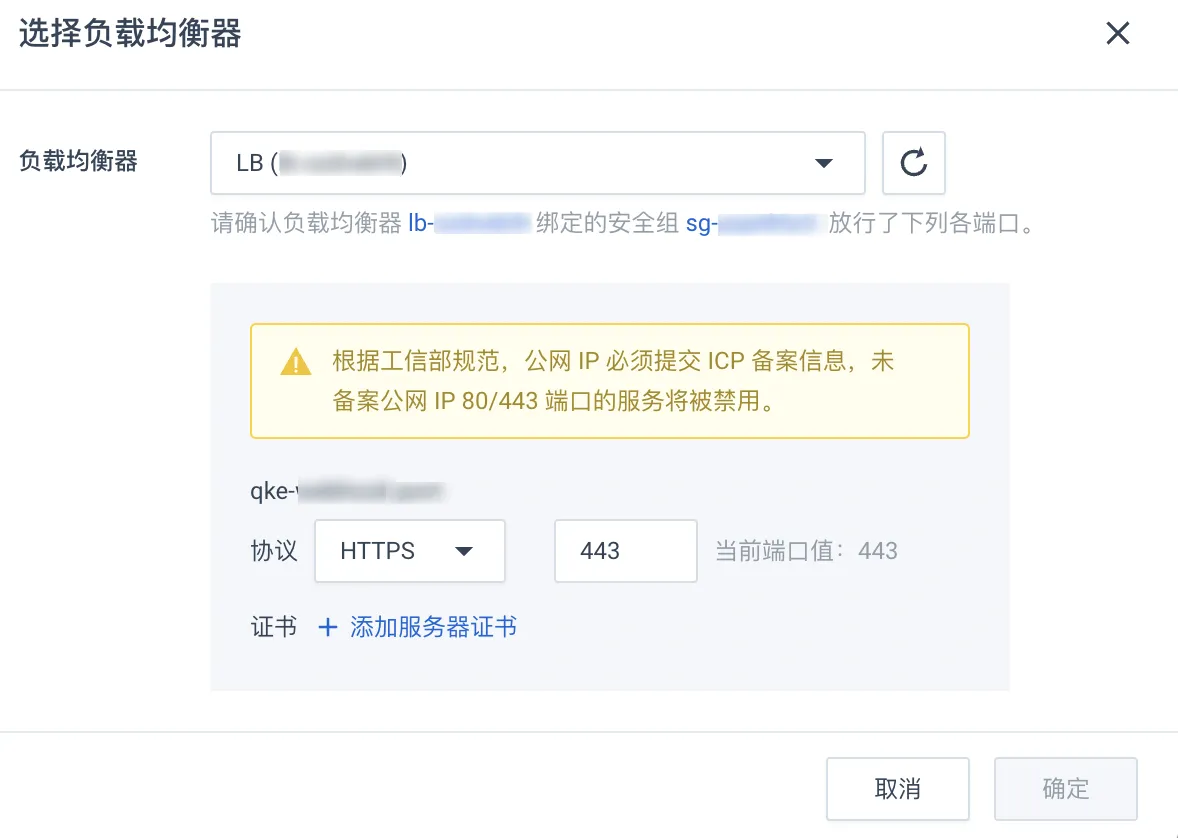Click the 添加服务器证书 link
Screen dimensions: 1178x838
[x=433, y=627]
